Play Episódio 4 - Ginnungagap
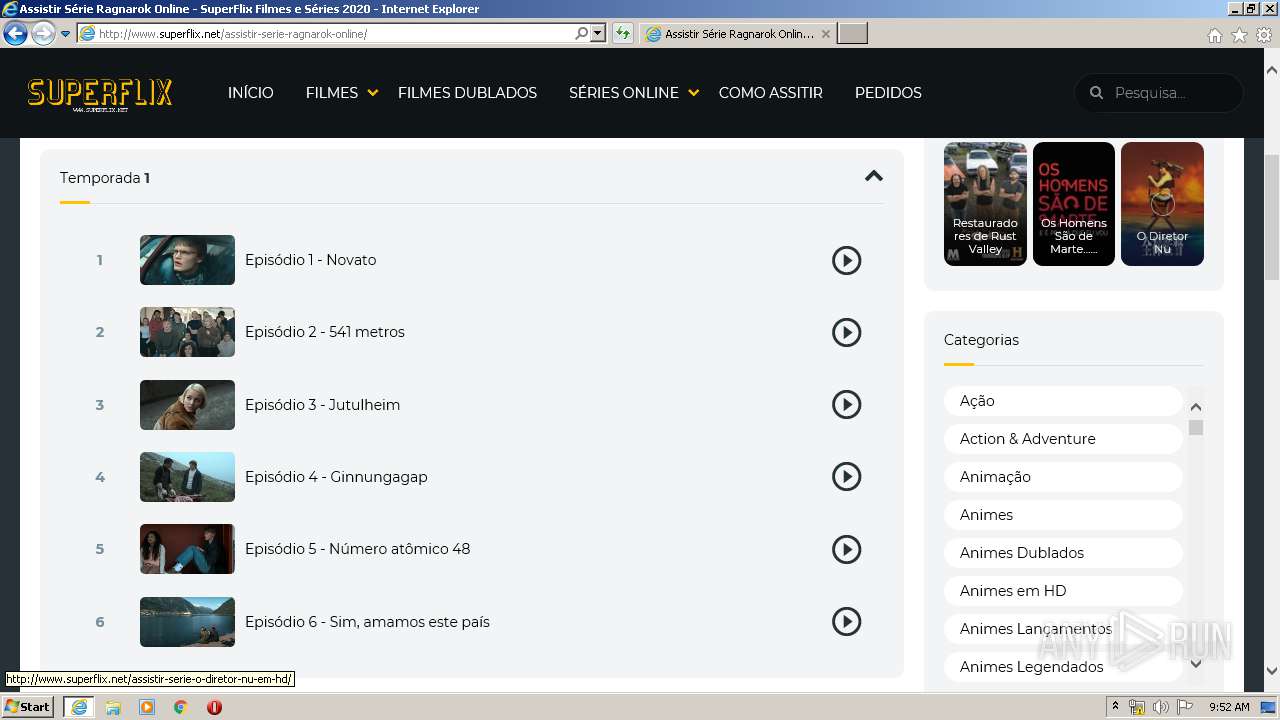 point(846,477)
